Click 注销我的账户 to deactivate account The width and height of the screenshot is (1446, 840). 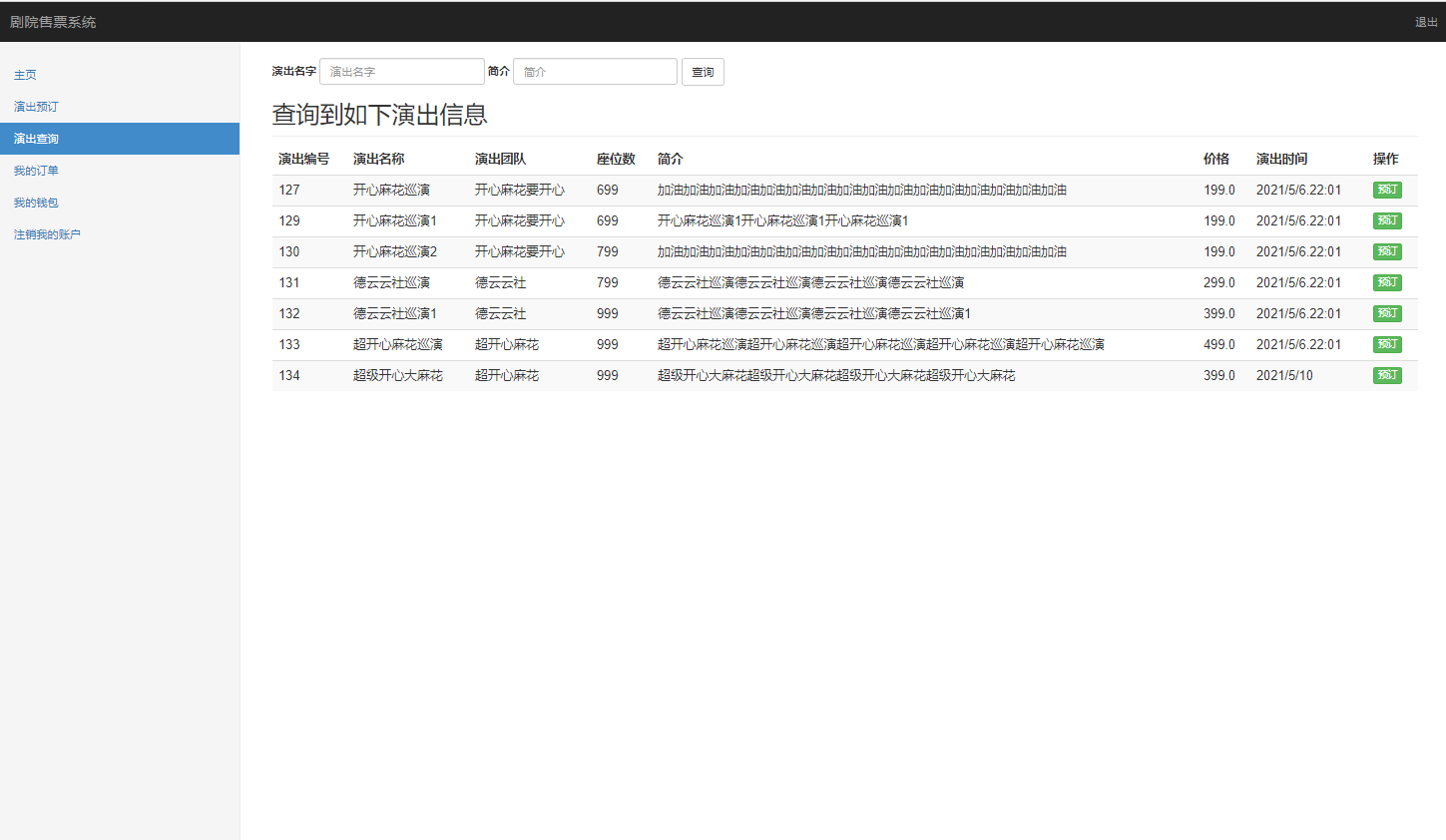point(44,233)
